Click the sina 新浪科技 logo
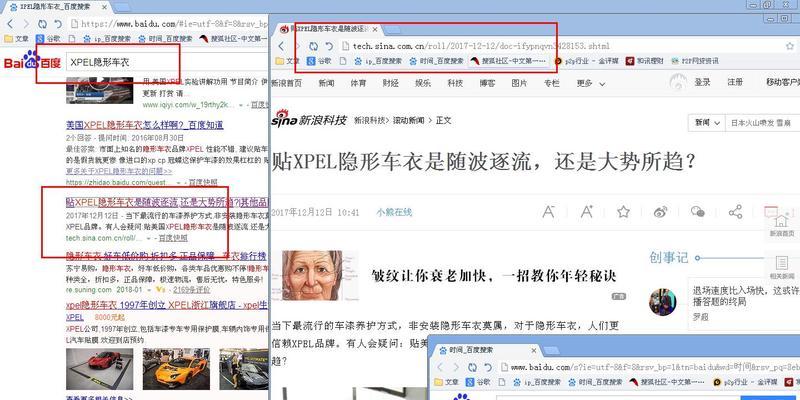 point(309,119)
